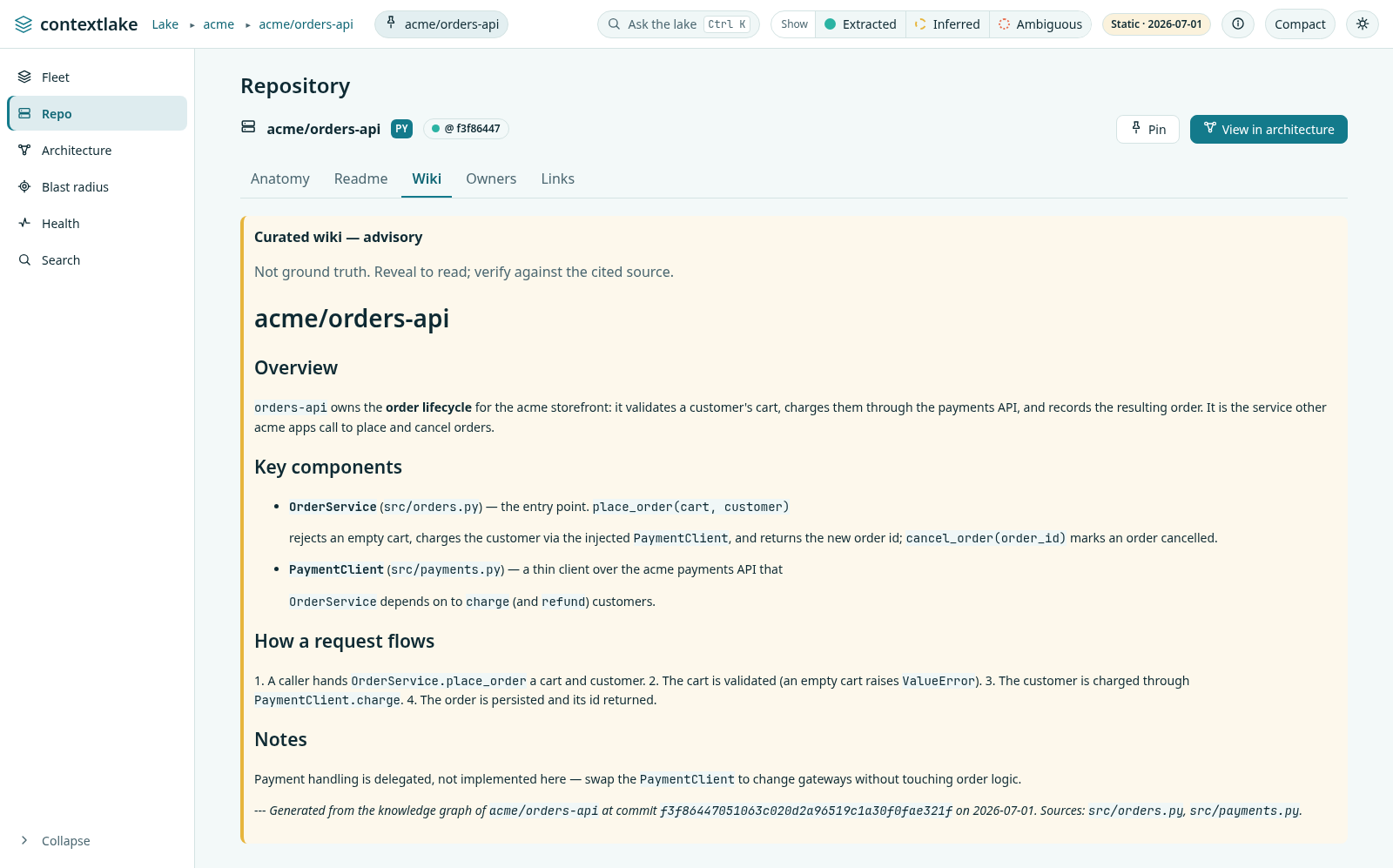1393x868 pixels.
Task: Select the Wiki tab
Action: 427,178
